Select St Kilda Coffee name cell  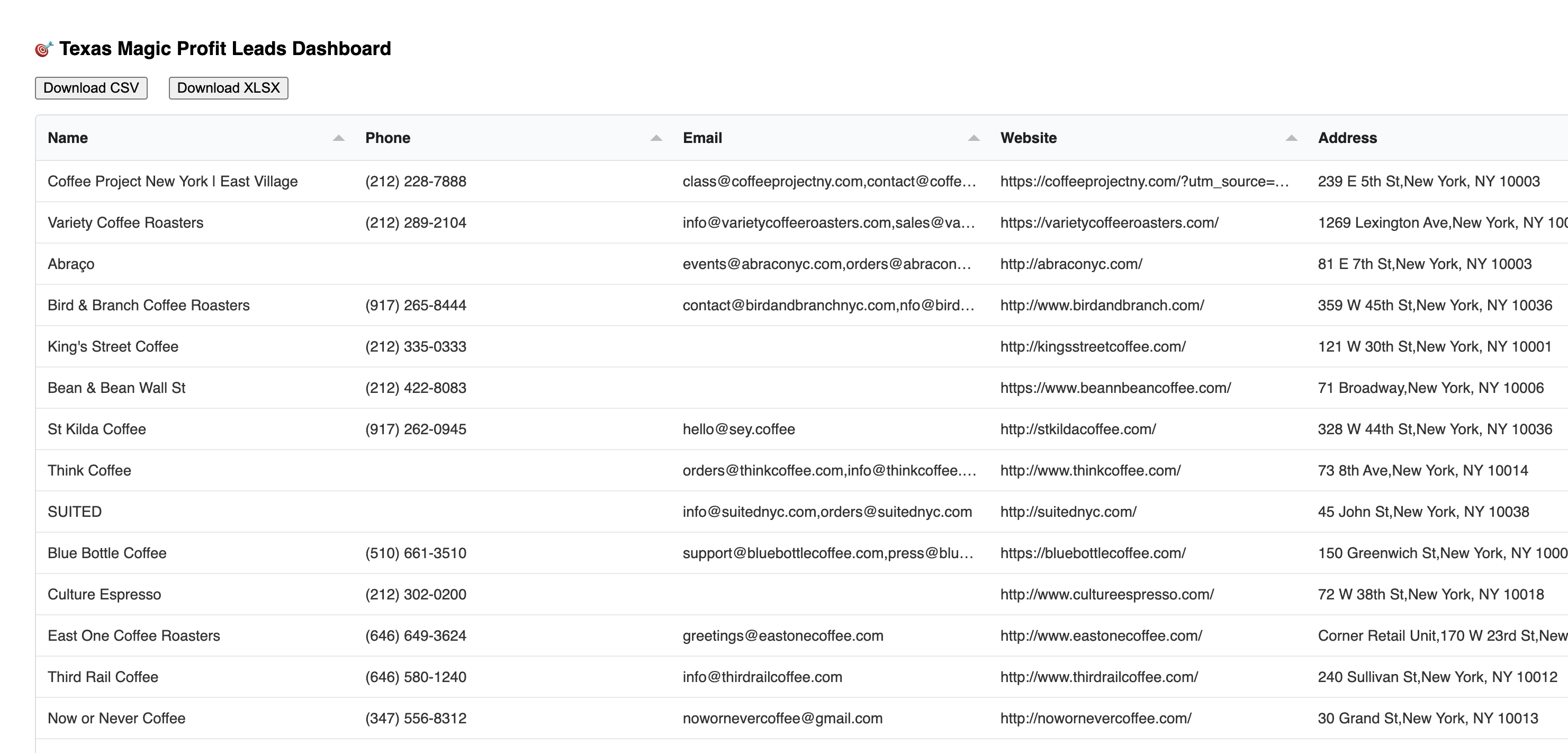194,430
